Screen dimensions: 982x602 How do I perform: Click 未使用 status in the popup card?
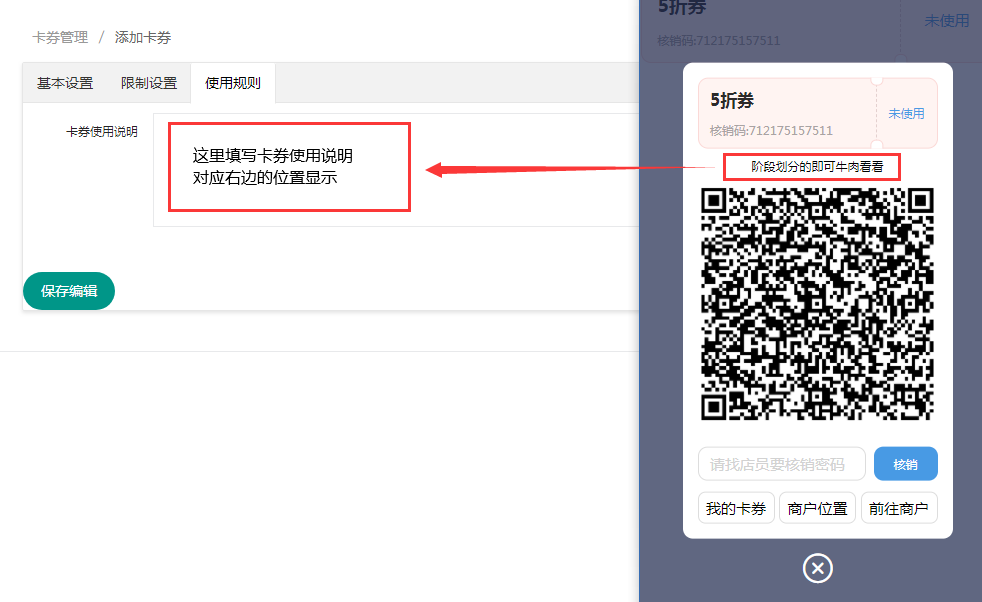[x=906, y=113]
